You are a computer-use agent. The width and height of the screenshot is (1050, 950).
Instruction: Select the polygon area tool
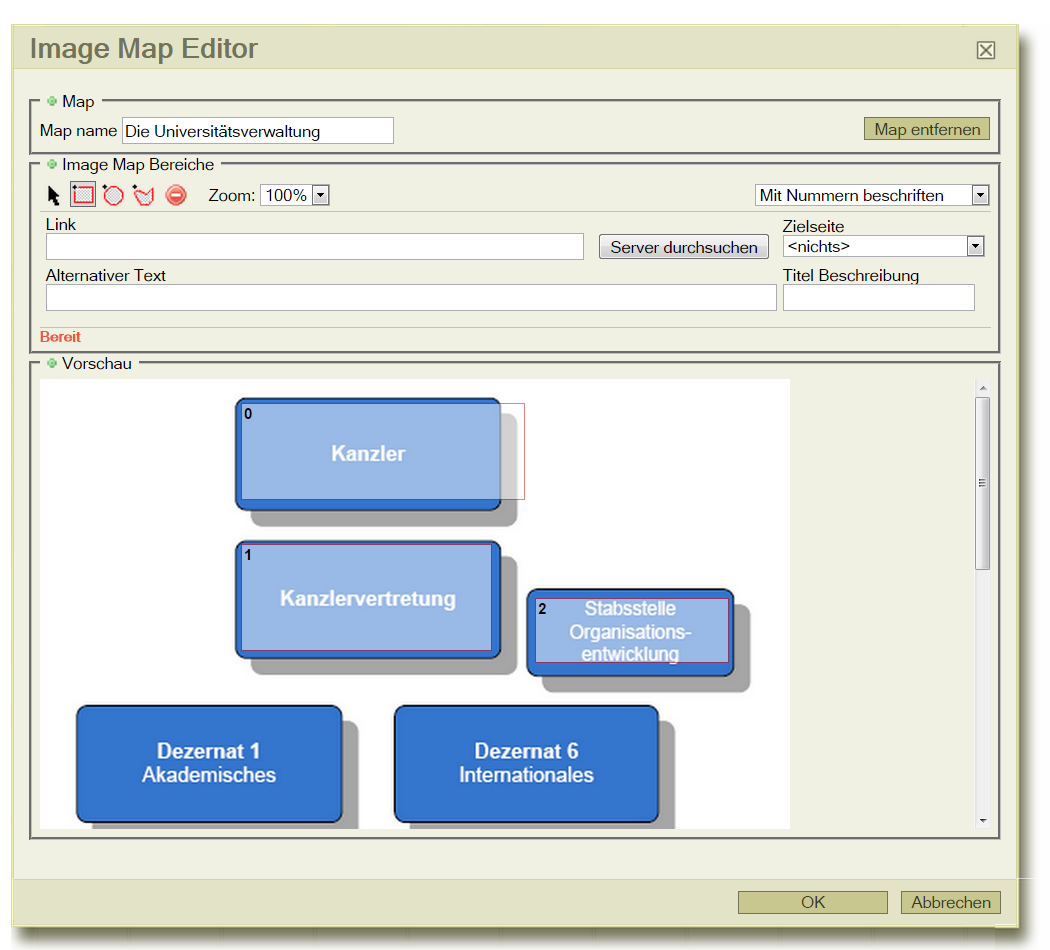pyautogui.click(x=143, y=195)
